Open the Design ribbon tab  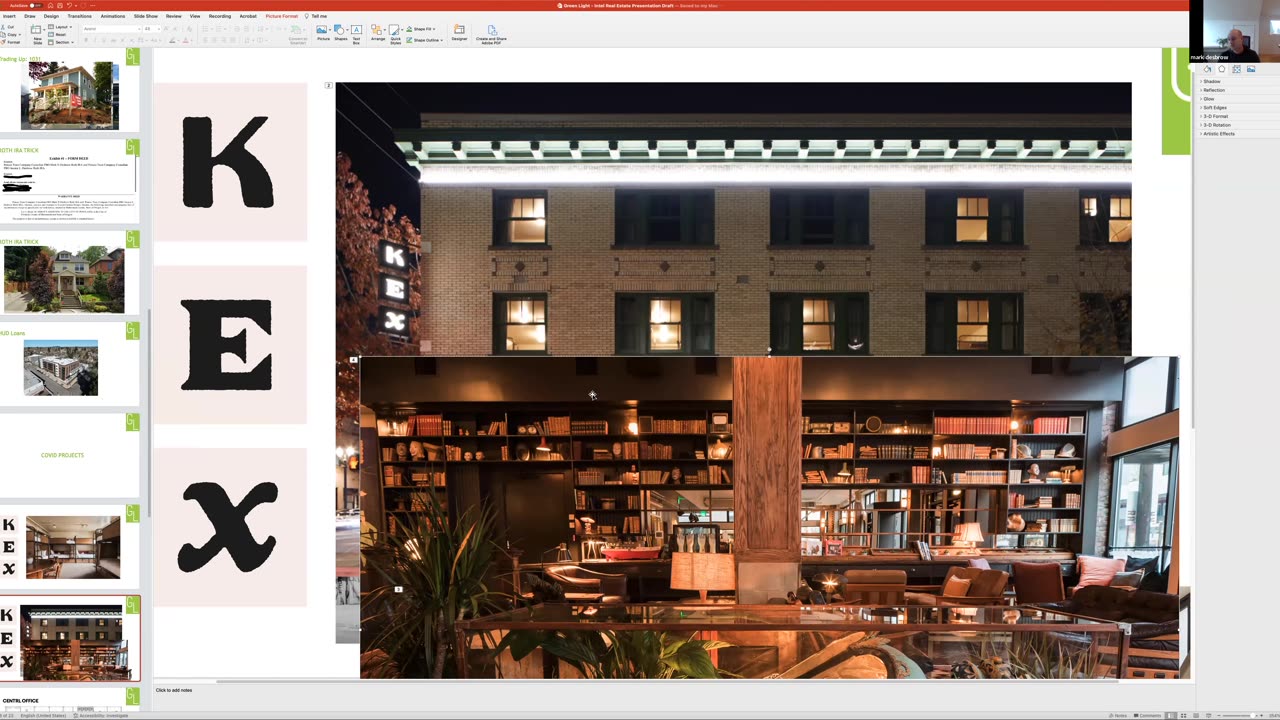click(51, 16)
